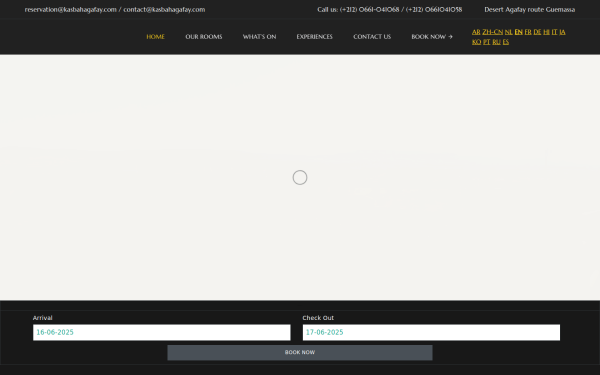Navigate to CONTACT US
Screen dimensions: 600x375
tap(372, 37)
